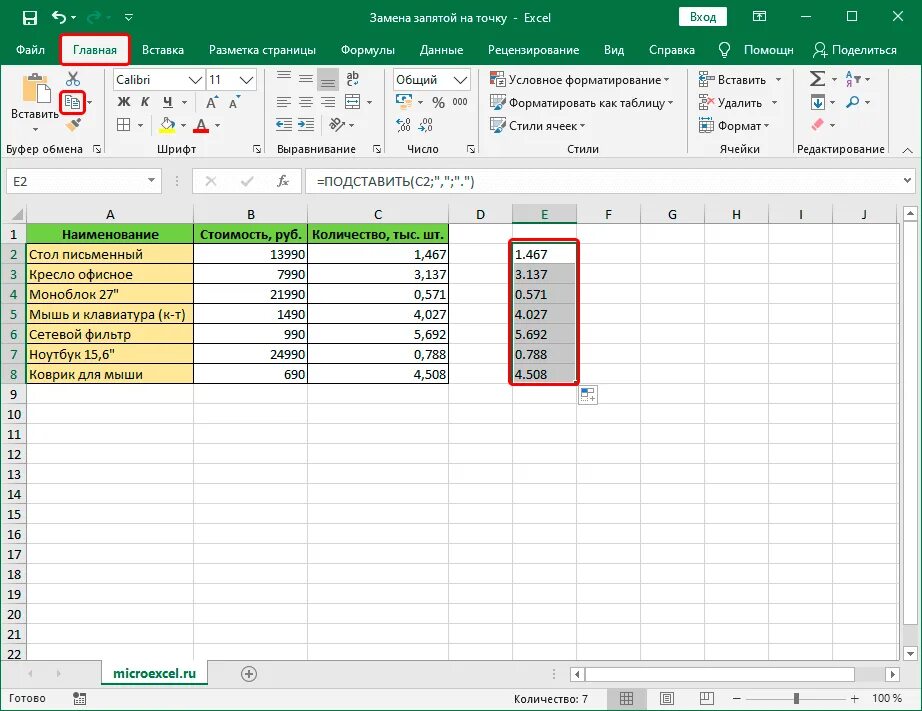The height and width of the screenshot is (711, 922).
Task: Click the Save icon in title bar
Action: click(29, 18)
